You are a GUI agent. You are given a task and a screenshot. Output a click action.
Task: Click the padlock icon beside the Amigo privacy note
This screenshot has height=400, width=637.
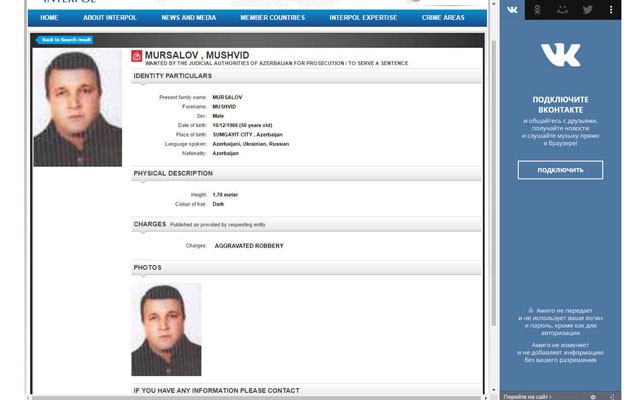pos(530,310)
